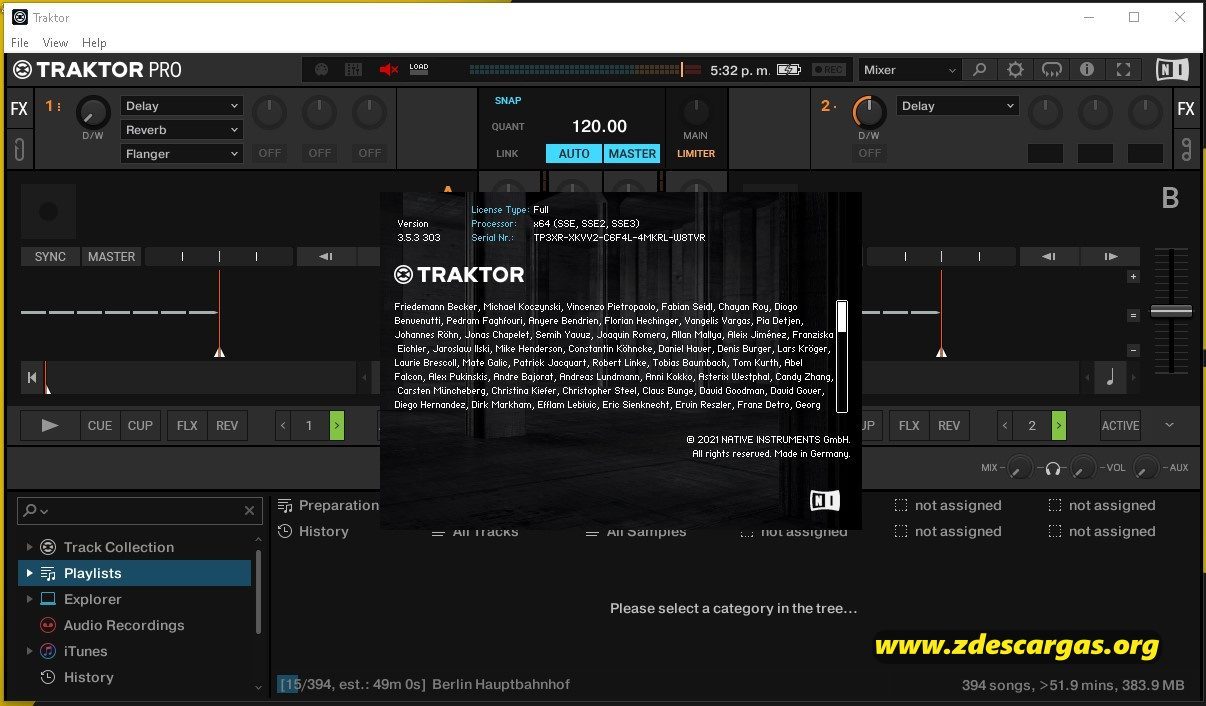Image resolution: width=1206 pixels, height=706 pixels.
Task: Enable Deck A REV reverse button
Action: click(227, 426)
